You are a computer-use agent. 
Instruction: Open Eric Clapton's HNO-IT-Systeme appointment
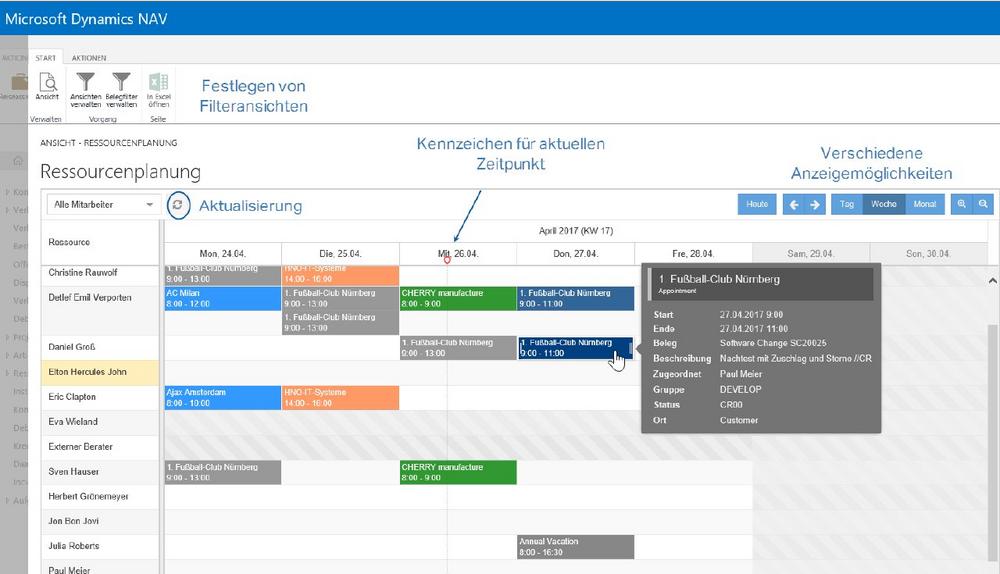click(341, 397)
